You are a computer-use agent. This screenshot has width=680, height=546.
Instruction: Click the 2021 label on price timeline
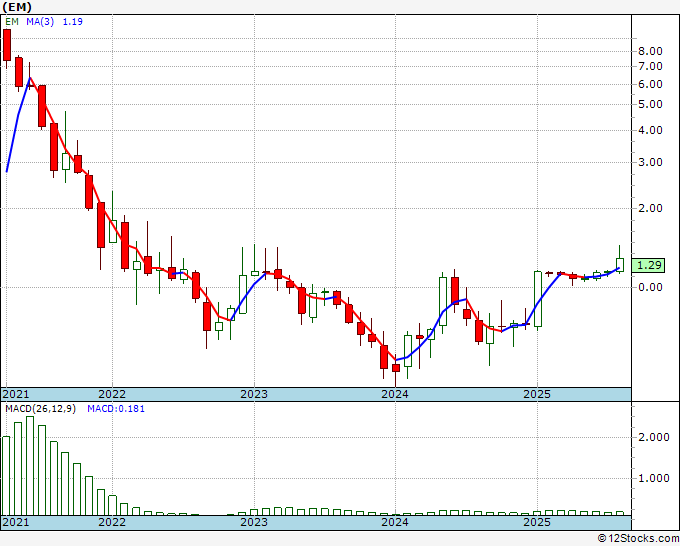(x=16, y=394)
